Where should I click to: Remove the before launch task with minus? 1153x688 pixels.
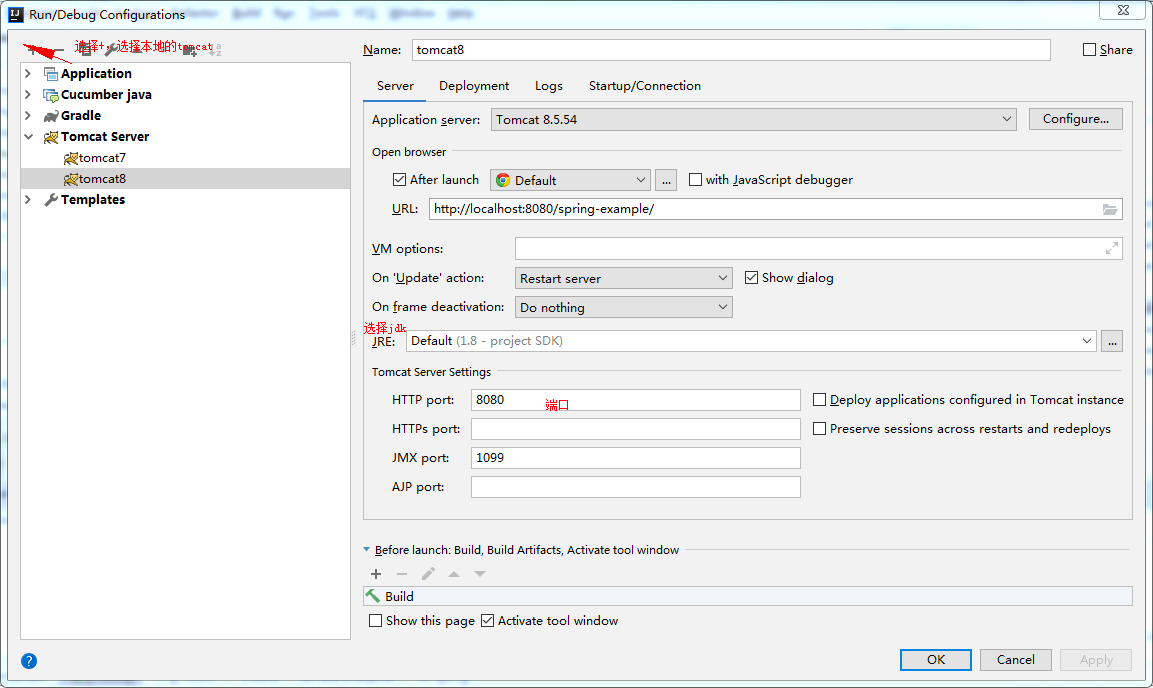coord(401,574)
